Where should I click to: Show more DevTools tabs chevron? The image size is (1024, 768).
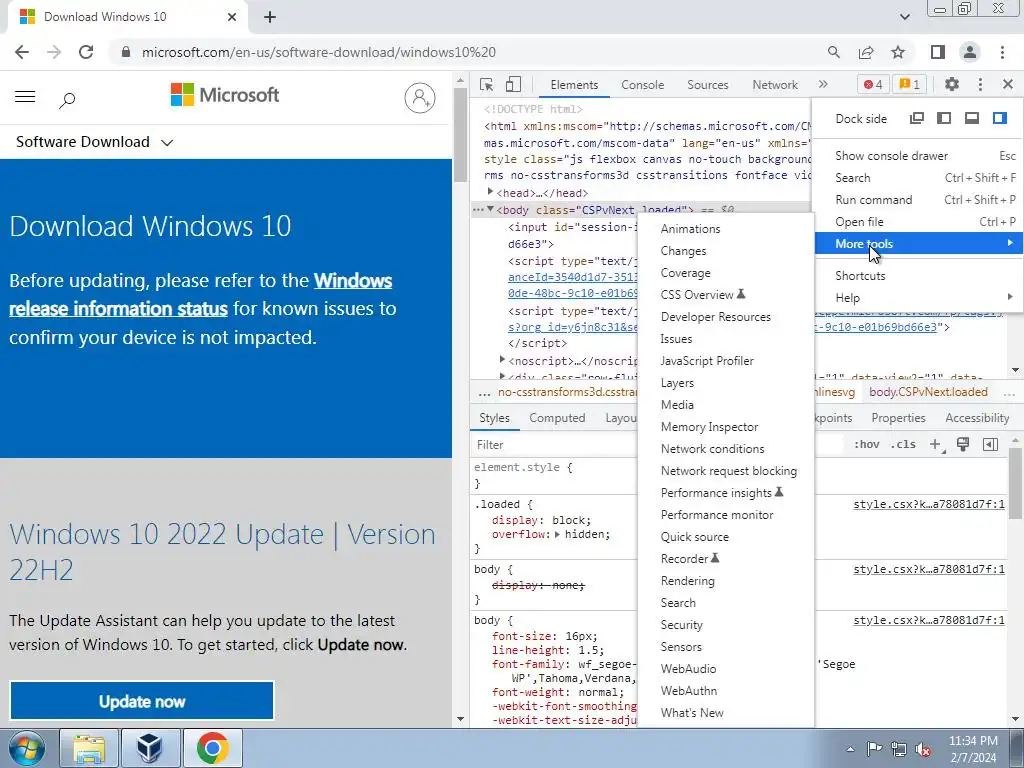point(823,84)
